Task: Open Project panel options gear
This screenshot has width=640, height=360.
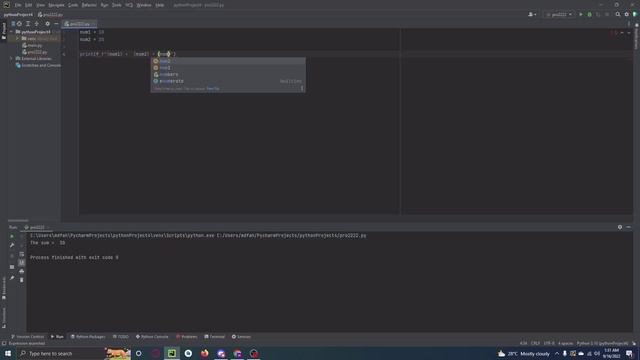Action: tap(47, 24)
